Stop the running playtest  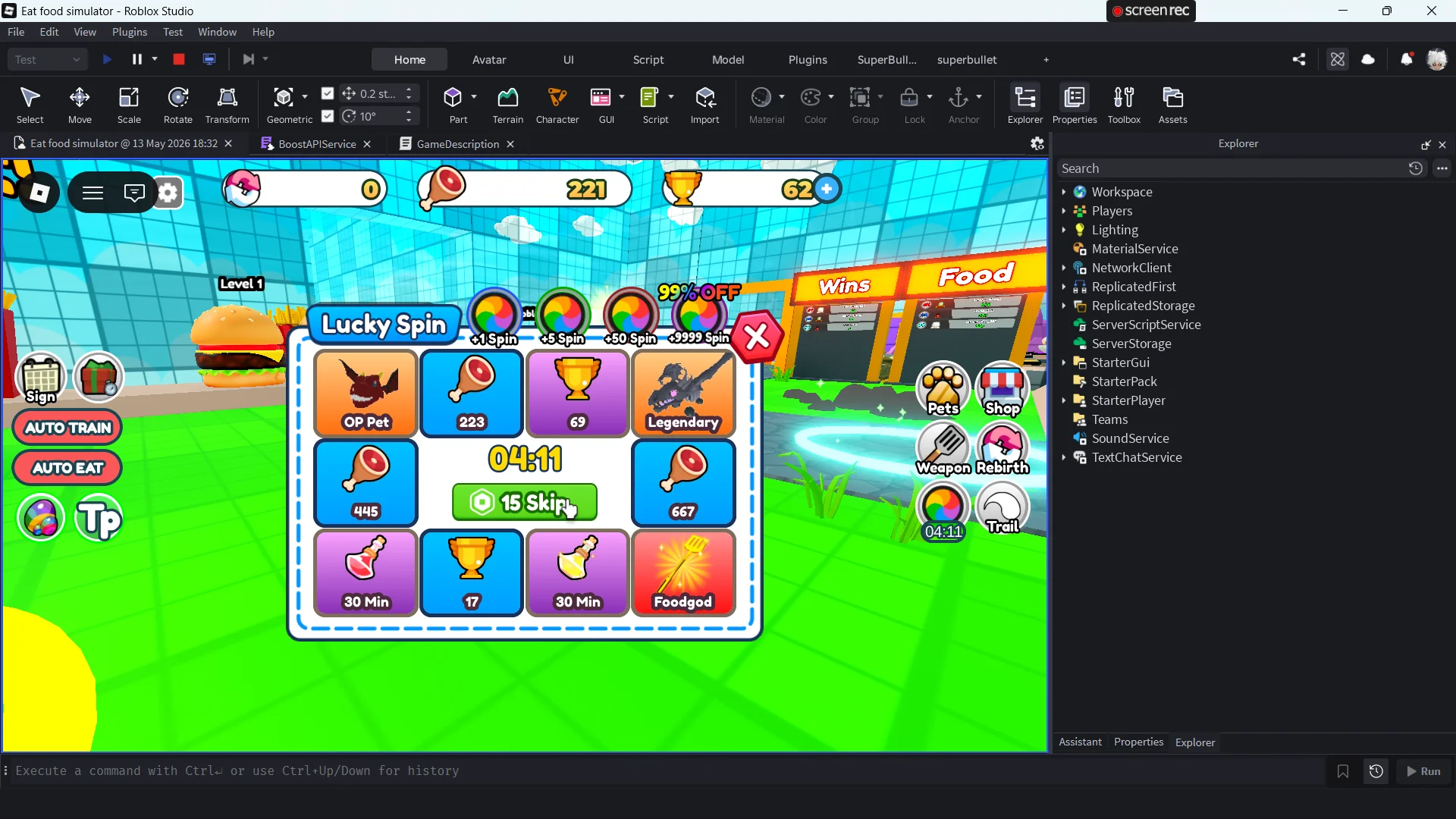179,59
